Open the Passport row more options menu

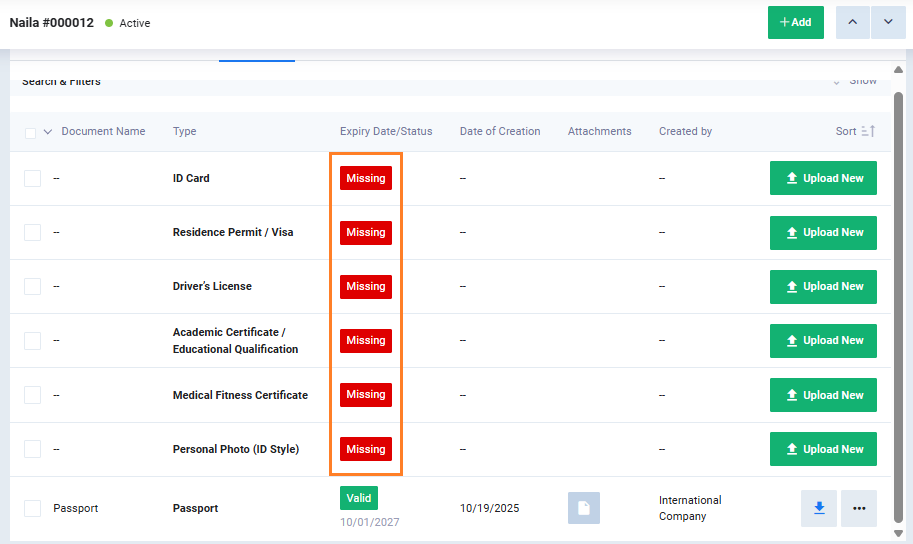858,508
